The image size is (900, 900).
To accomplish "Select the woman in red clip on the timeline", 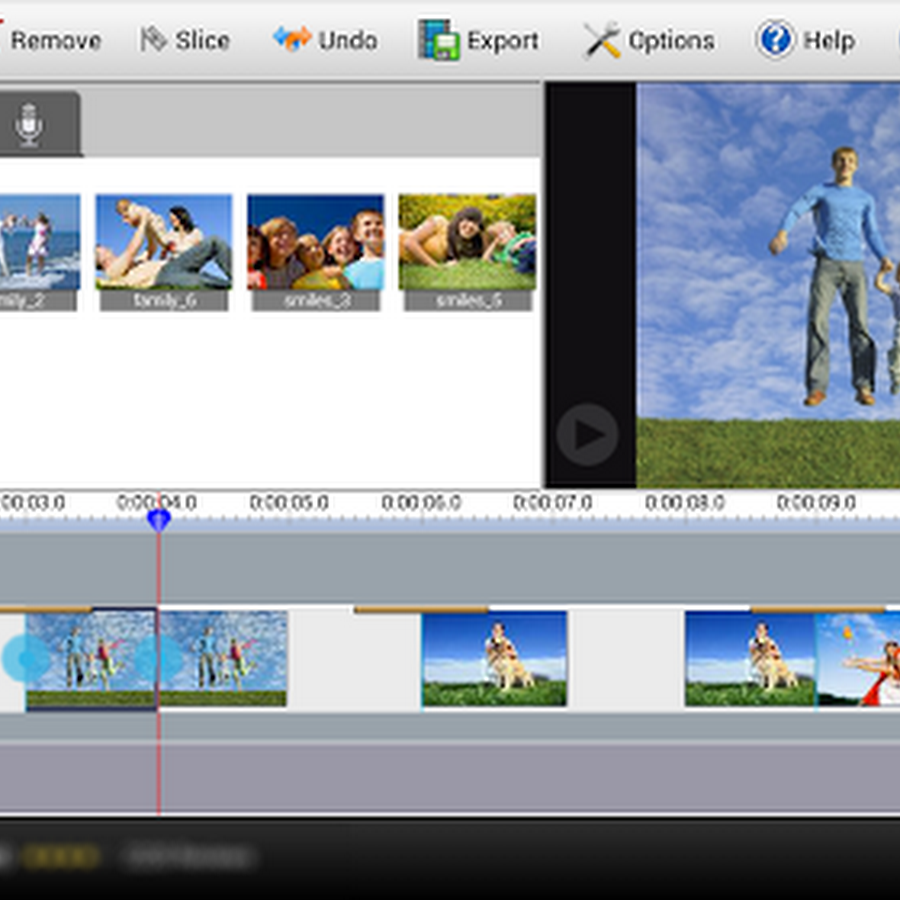I will 858,659.
